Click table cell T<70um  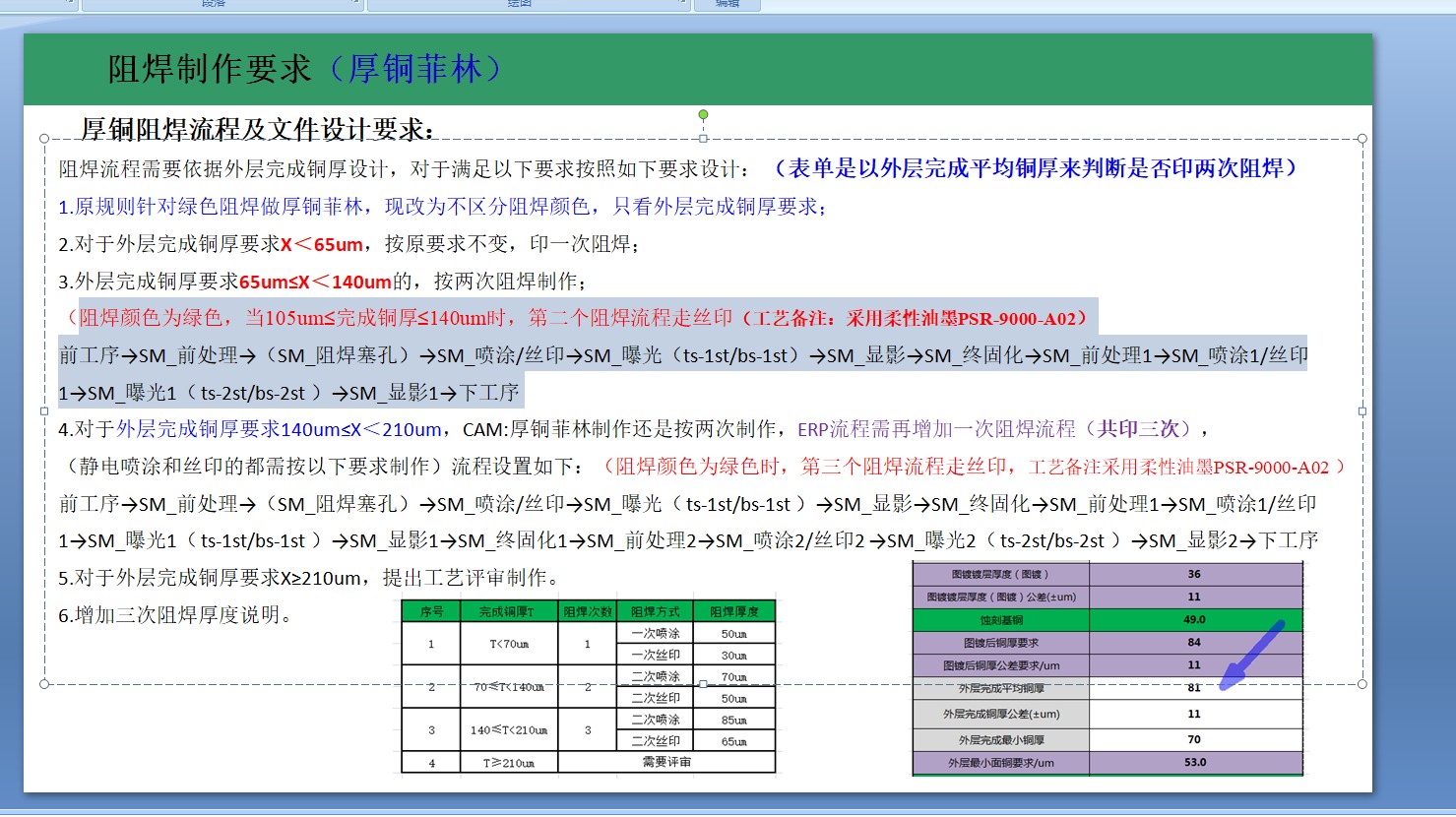tap(509, 644)
